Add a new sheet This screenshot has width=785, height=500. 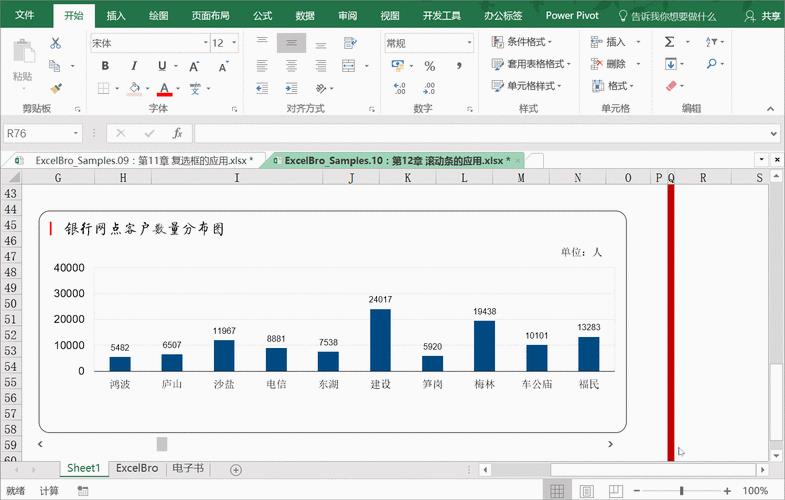(236, 469)
